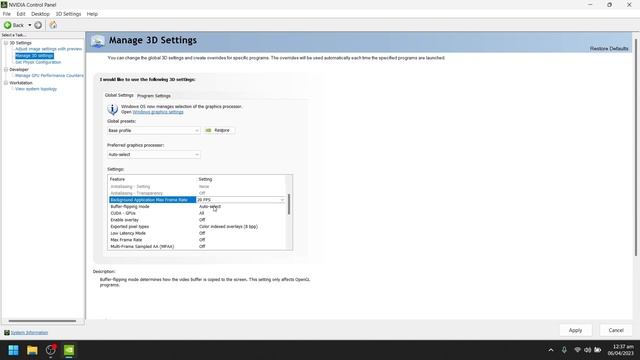Open Global presets Base profile dropdown
The image size is (640, 360).
(x=153, y=131)
